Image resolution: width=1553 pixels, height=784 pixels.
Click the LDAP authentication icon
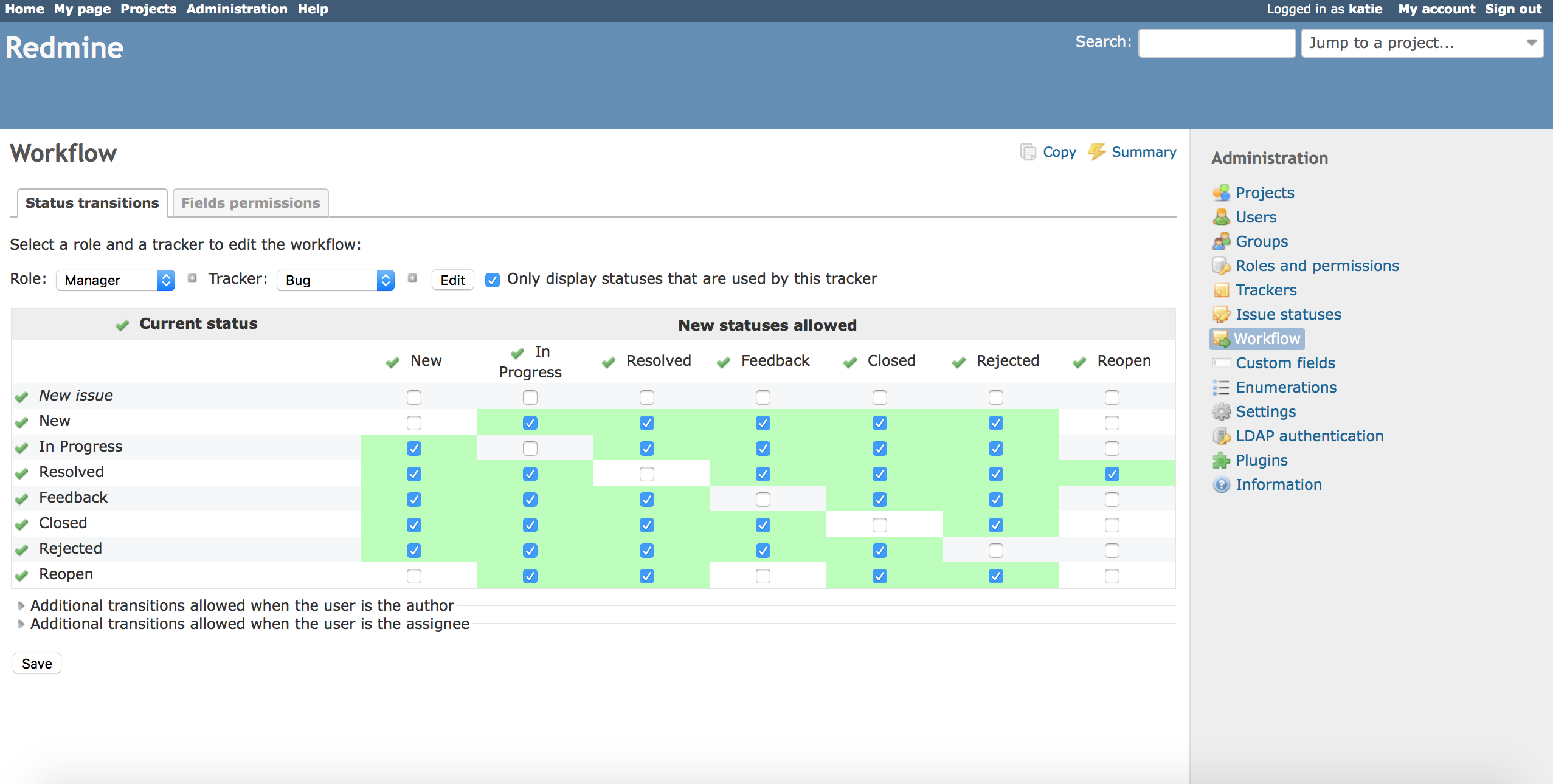pyautogui.click(x=1221, y=436)
